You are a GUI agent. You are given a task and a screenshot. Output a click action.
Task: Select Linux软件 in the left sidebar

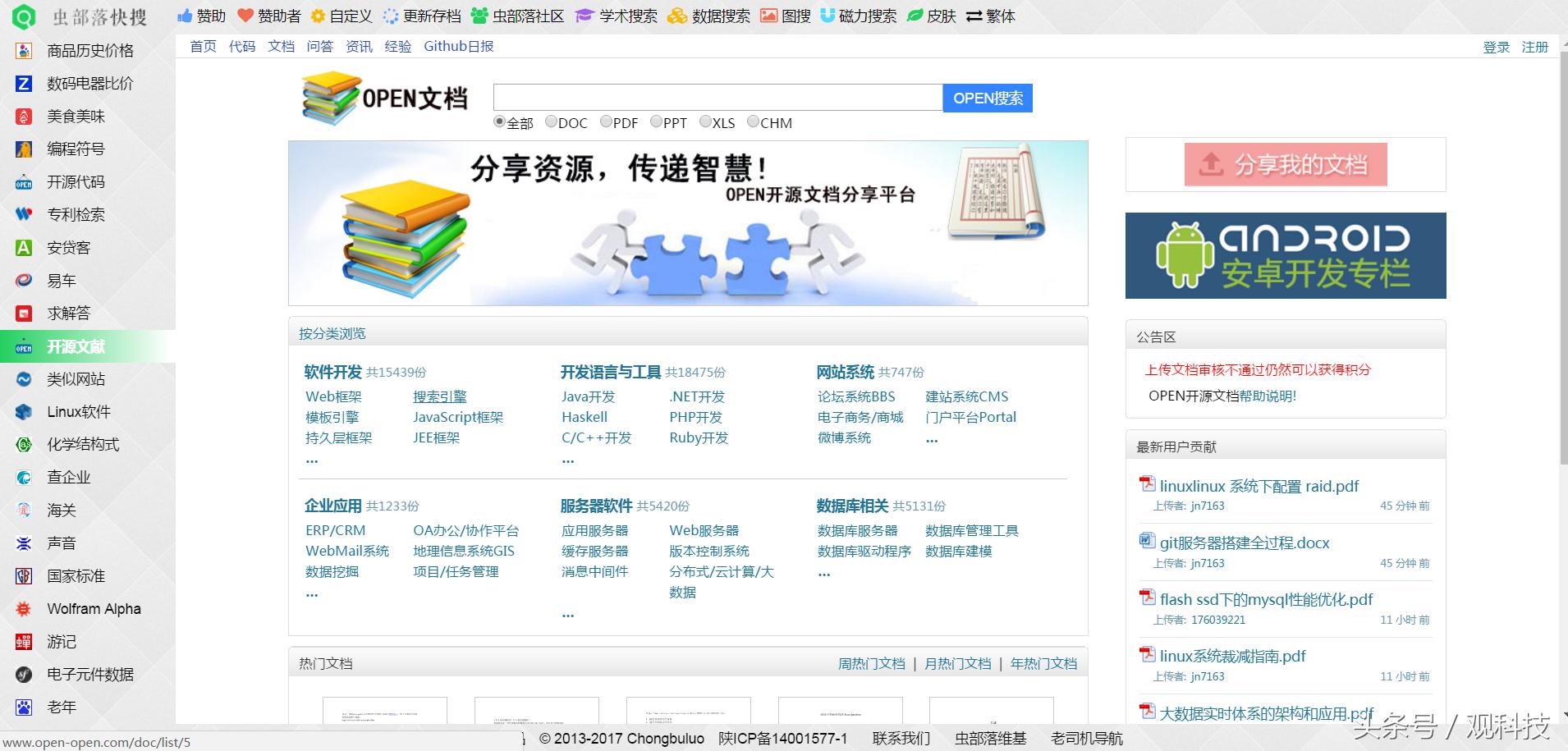[x=80, y=412]
